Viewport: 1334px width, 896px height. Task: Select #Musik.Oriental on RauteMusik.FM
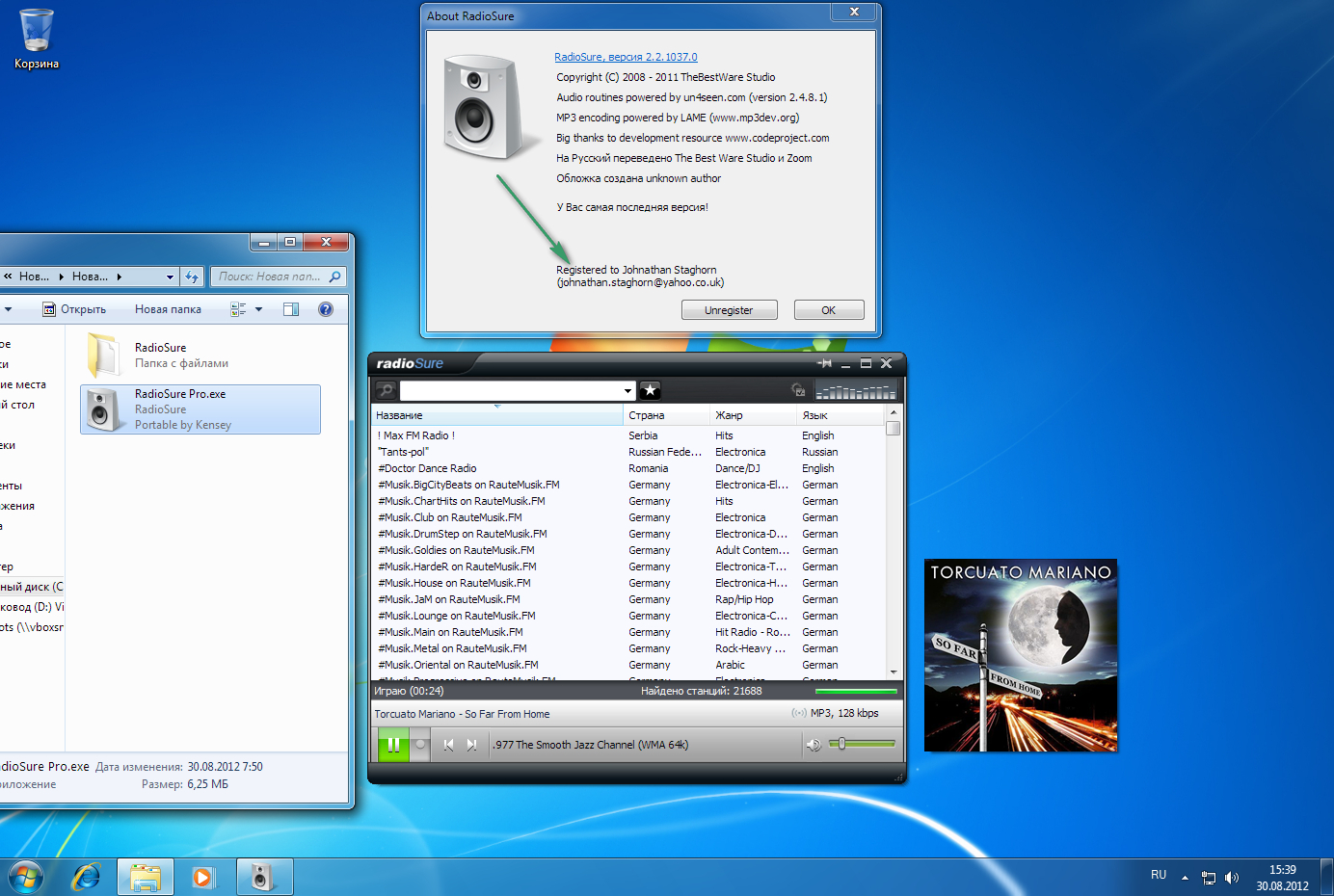pos(627,665)
